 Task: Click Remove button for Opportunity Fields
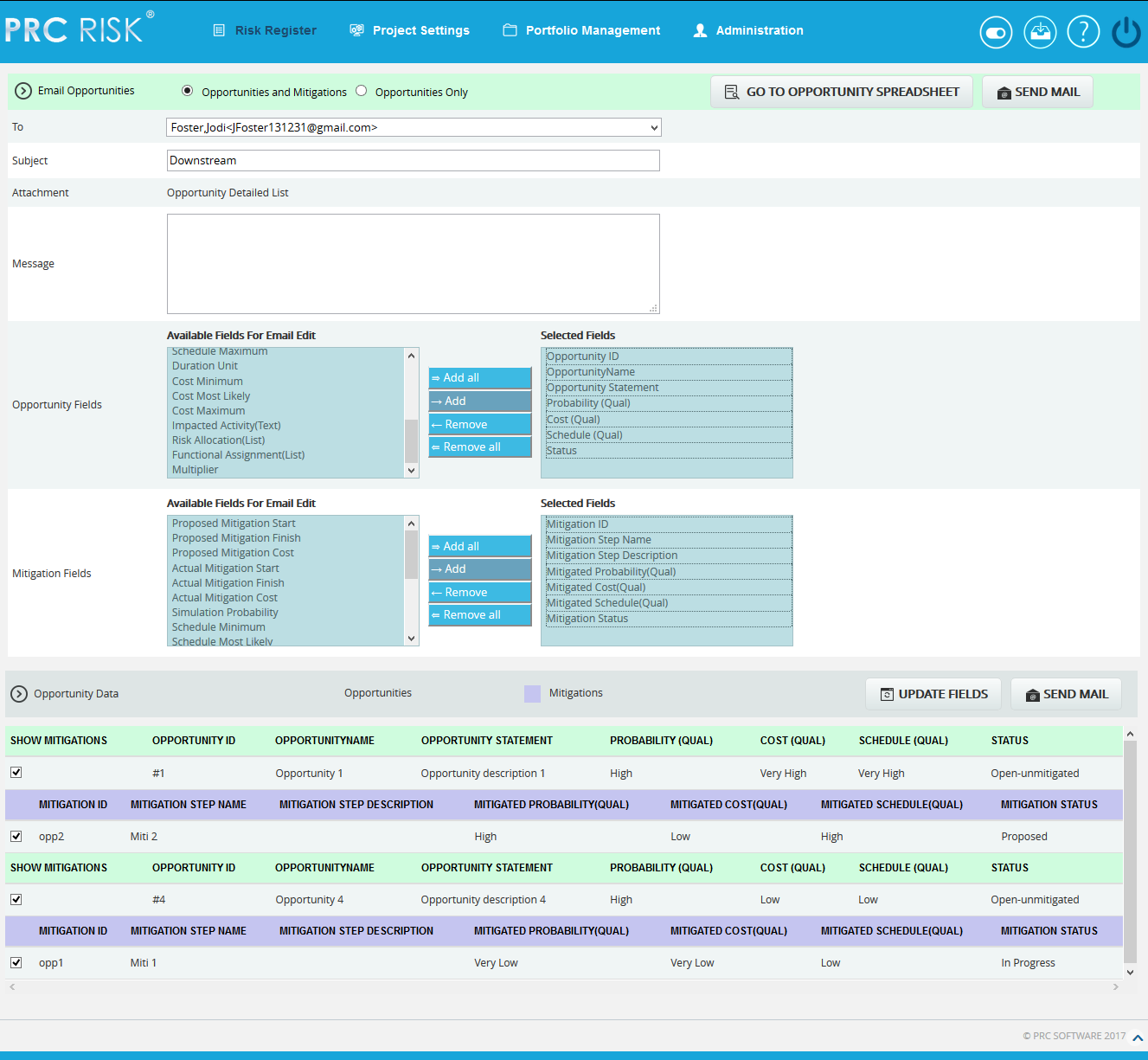(x=480, y=425)
